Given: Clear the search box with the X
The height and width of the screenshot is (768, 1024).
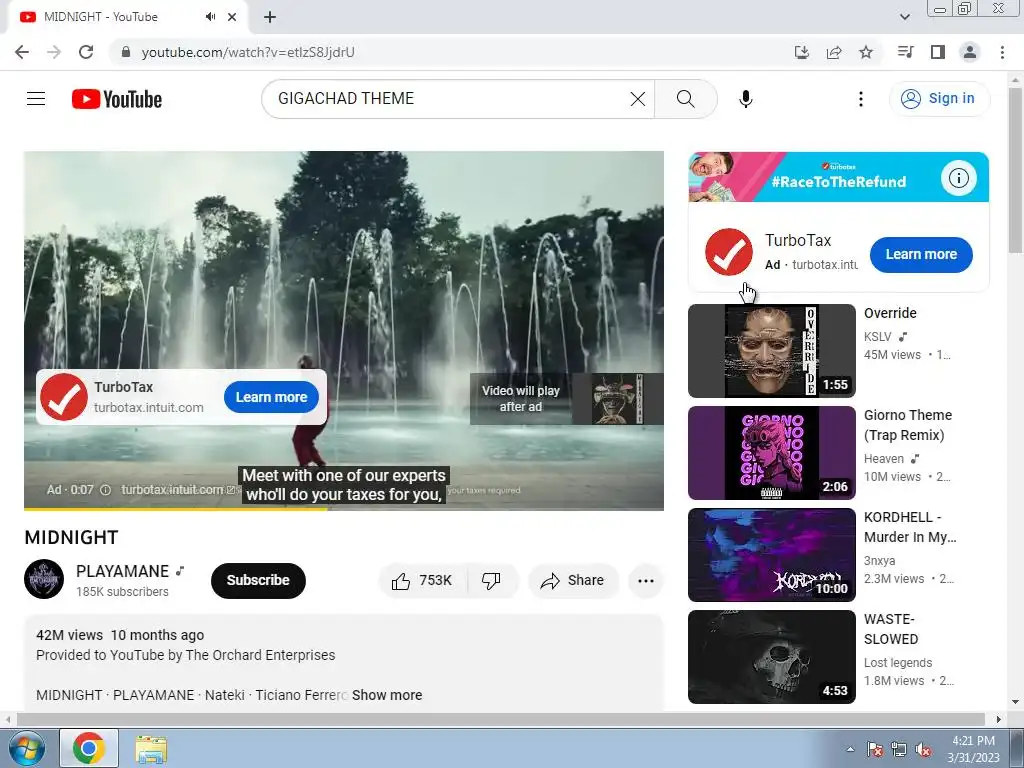Looking at the screenshot, I should [x=637, y=99].
